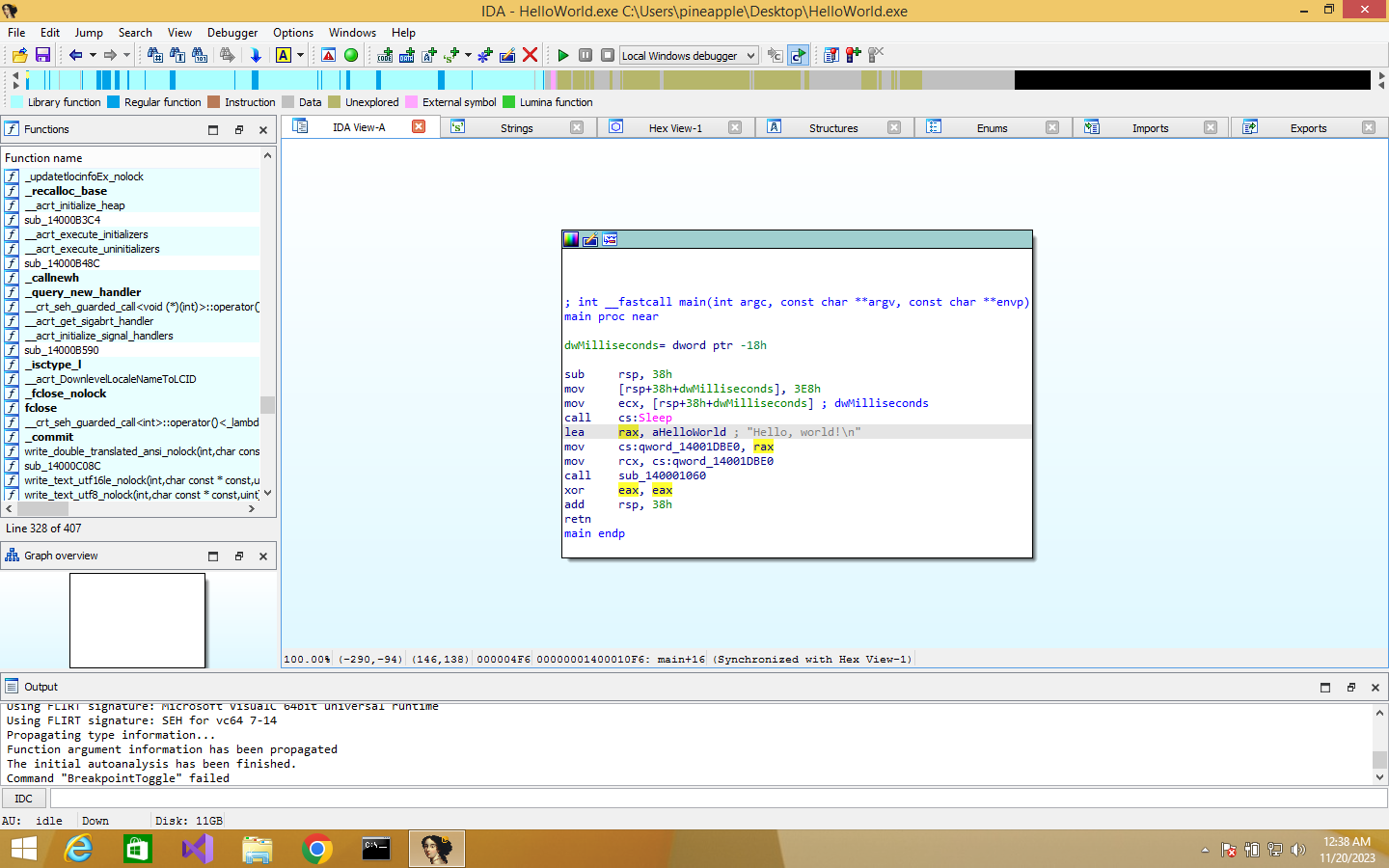Click the immediate value search binoculars icon
This screenshot has height=868, width=1389.
[x=154, y=55]
